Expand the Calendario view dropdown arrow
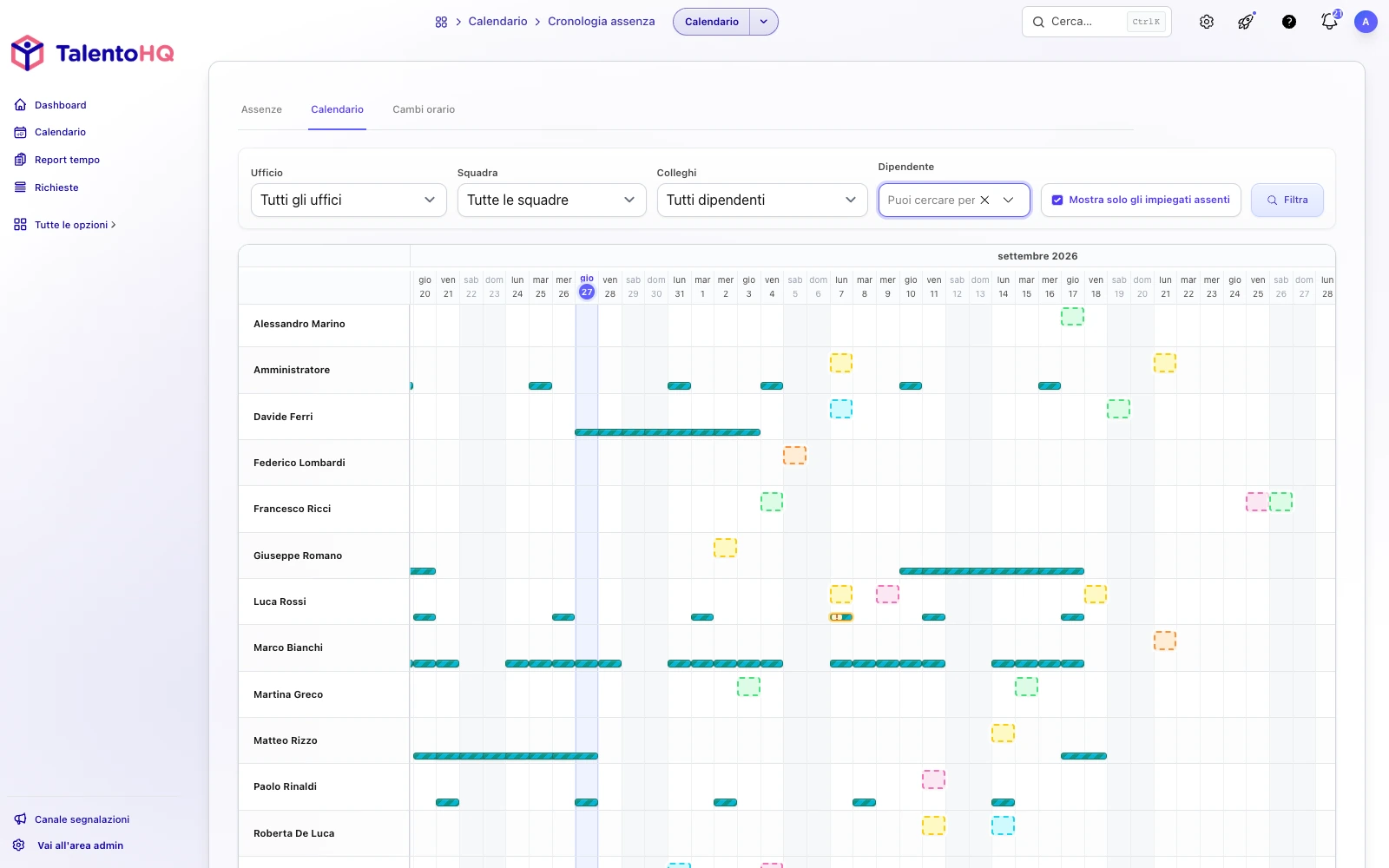 tap(764, 22)
